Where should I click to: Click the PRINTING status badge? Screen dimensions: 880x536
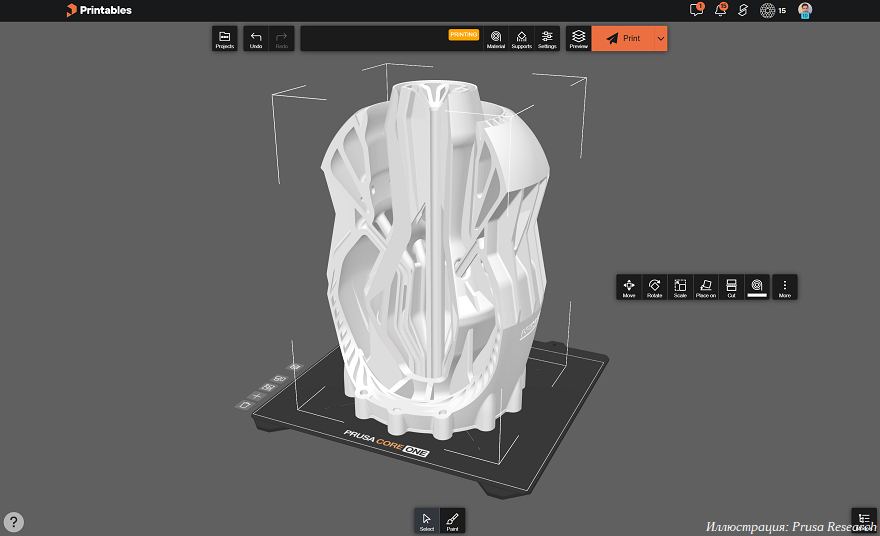[x=464, y=35]
